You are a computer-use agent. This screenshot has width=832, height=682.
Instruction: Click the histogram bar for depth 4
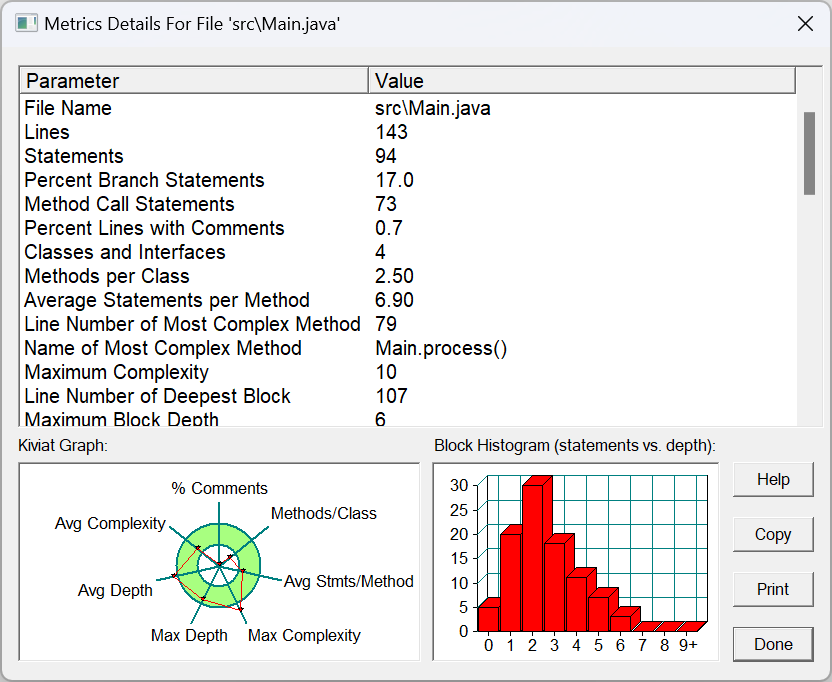(x=577, y=603)
